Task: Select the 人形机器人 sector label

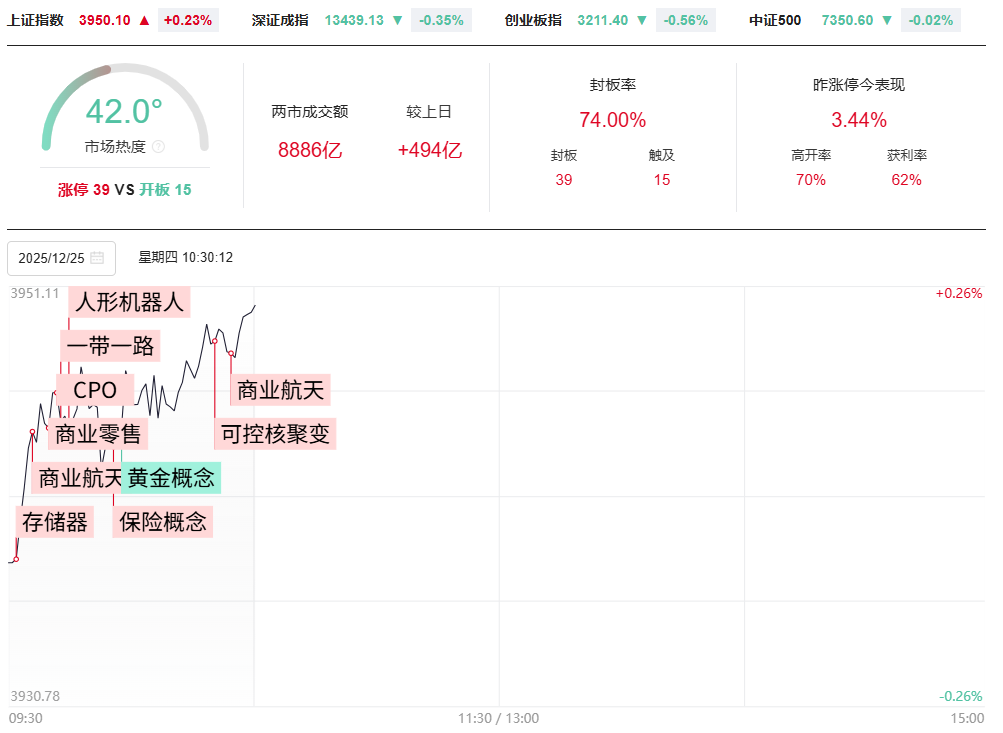Action: pos(130,302)
